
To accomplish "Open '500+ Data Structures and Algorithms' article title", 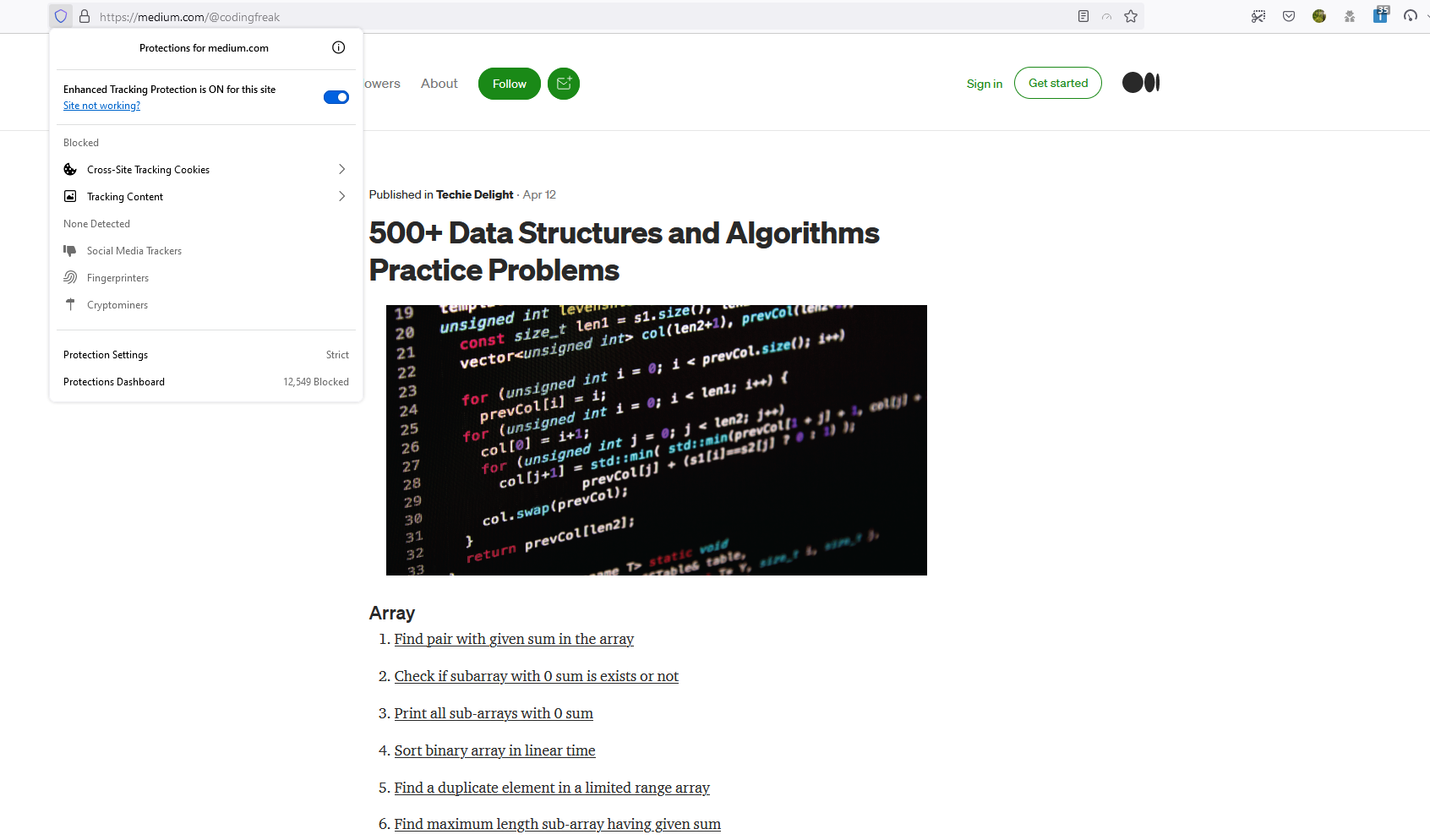I will coord(624,251).
